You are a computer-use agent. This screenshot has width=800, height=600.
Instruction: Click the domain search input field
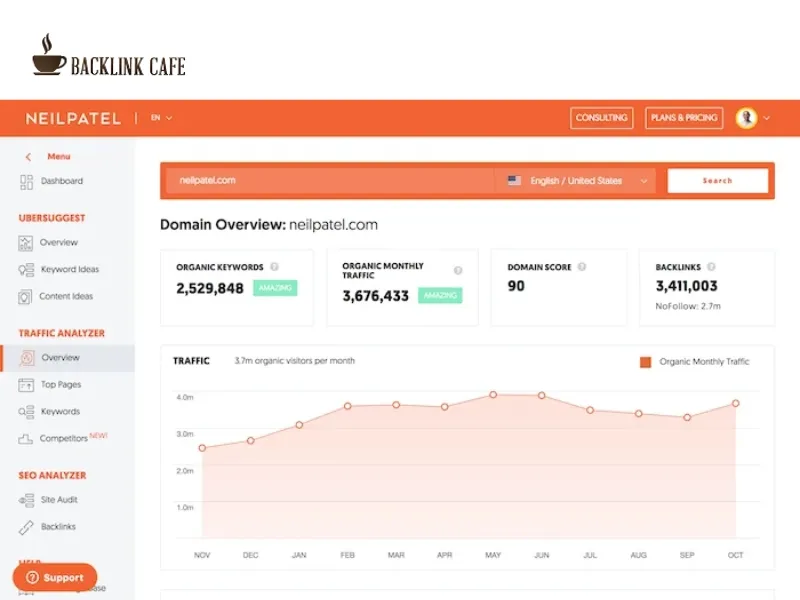point(330,181)
